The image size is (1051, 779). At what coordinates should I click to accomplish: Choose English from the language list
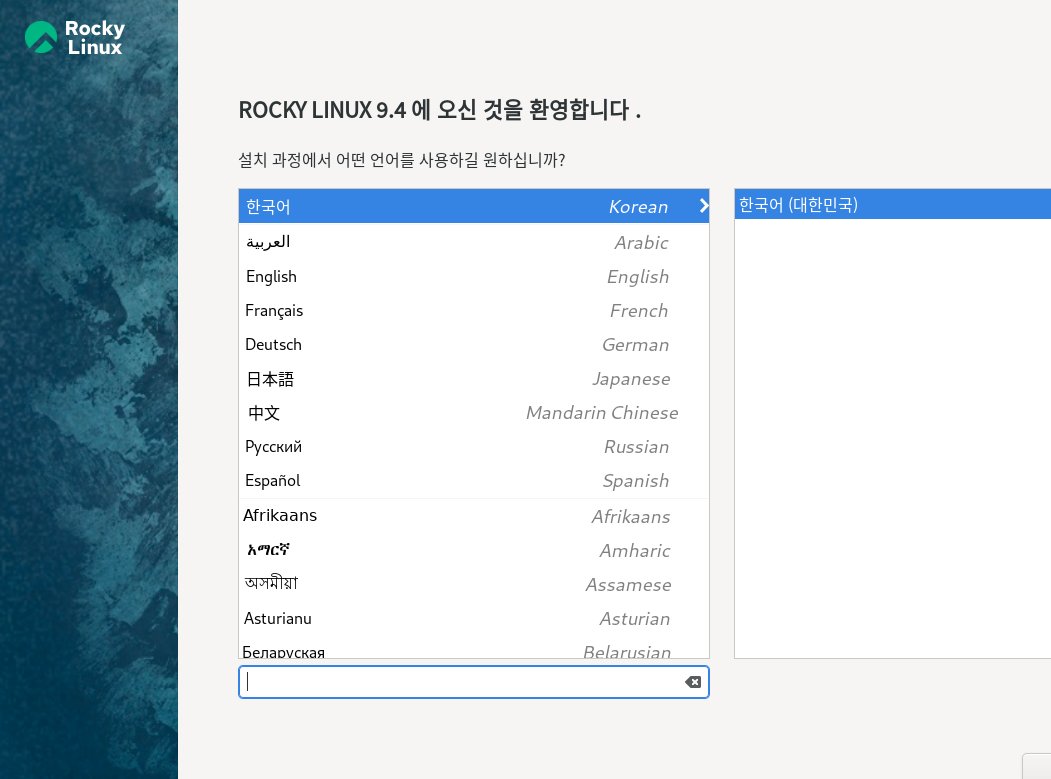(474, 276)
